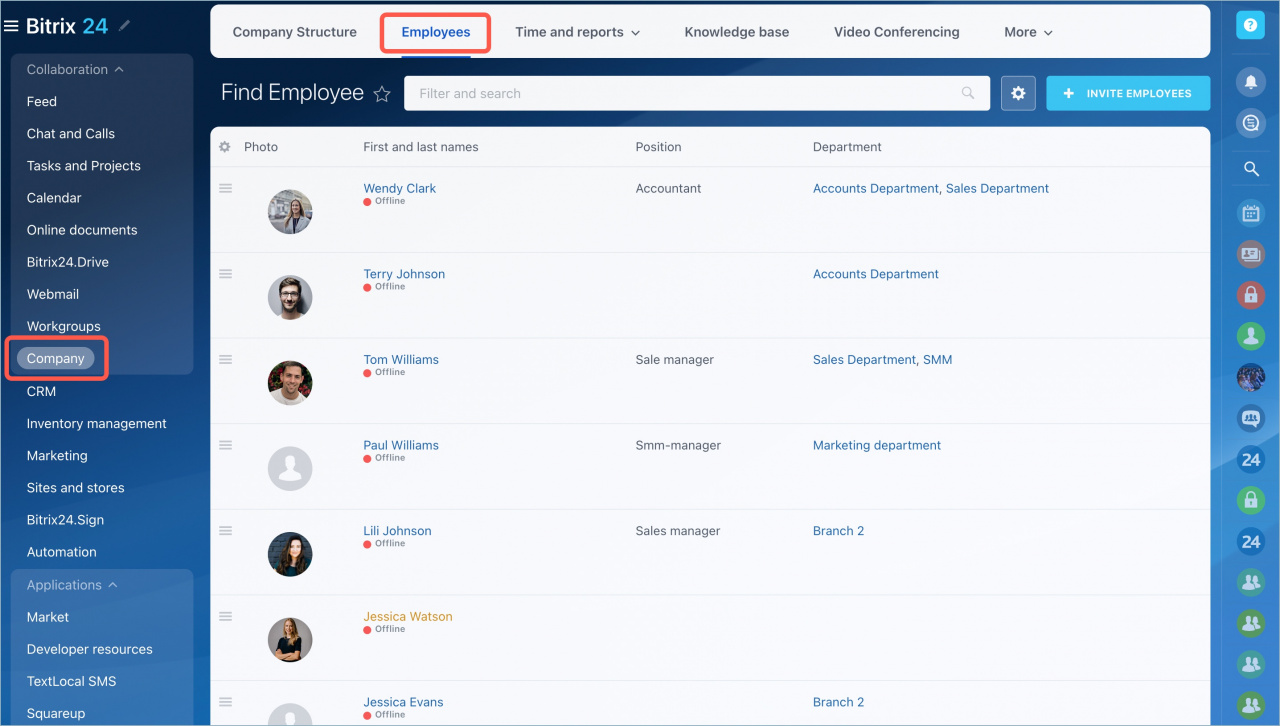The image size is (1280, 726).
Task: Open row menu for Lili Johnson
Action: click(x=225, y=531)
